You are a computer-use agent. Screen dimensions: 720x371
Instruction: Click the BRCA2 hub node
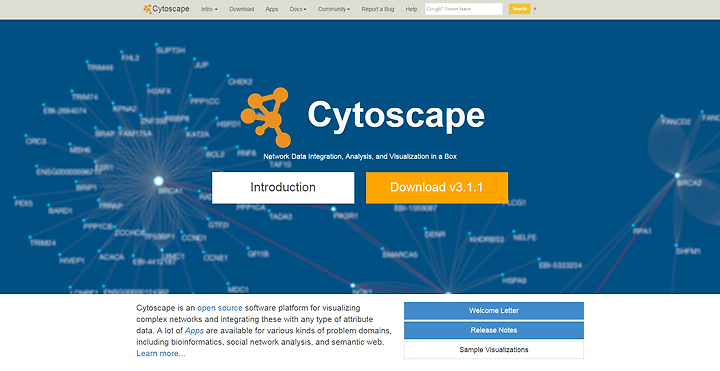tap(677, 175)
